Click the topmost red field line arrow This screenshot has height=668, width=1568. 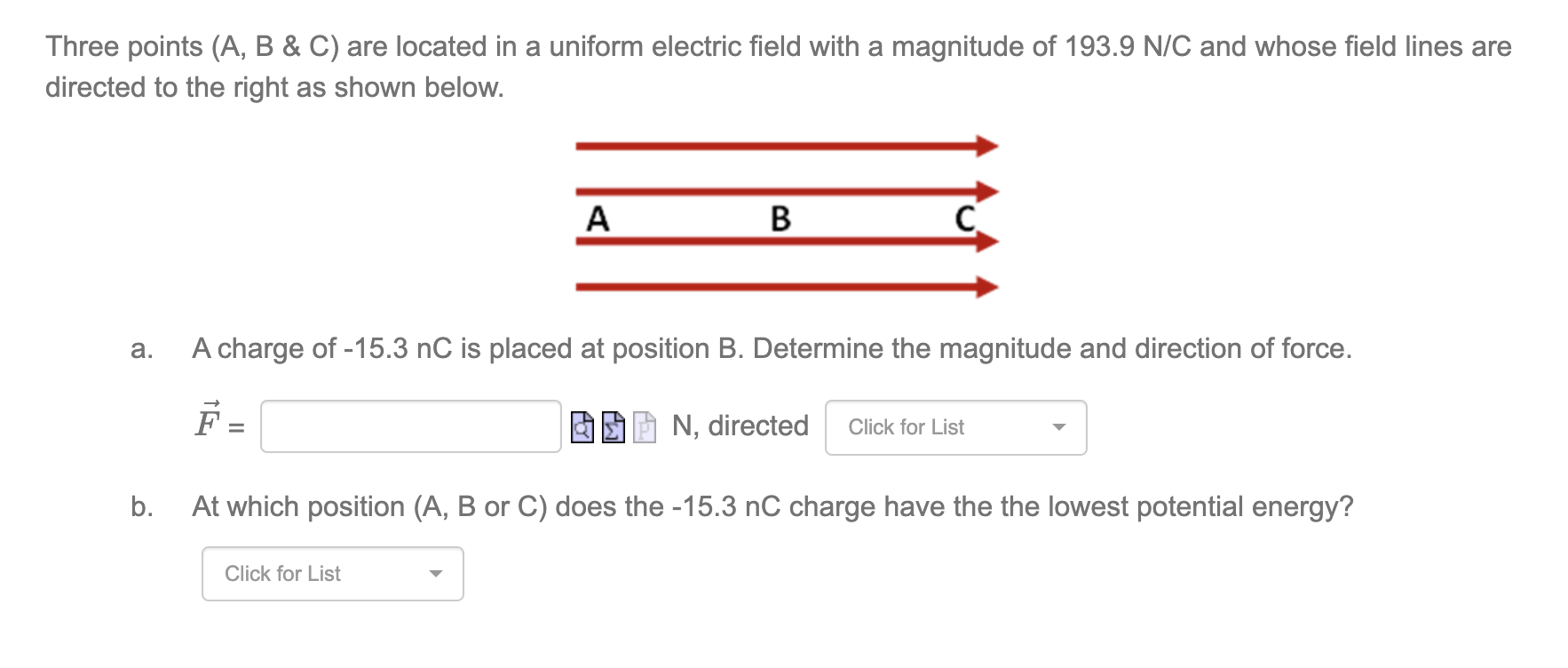781,146
